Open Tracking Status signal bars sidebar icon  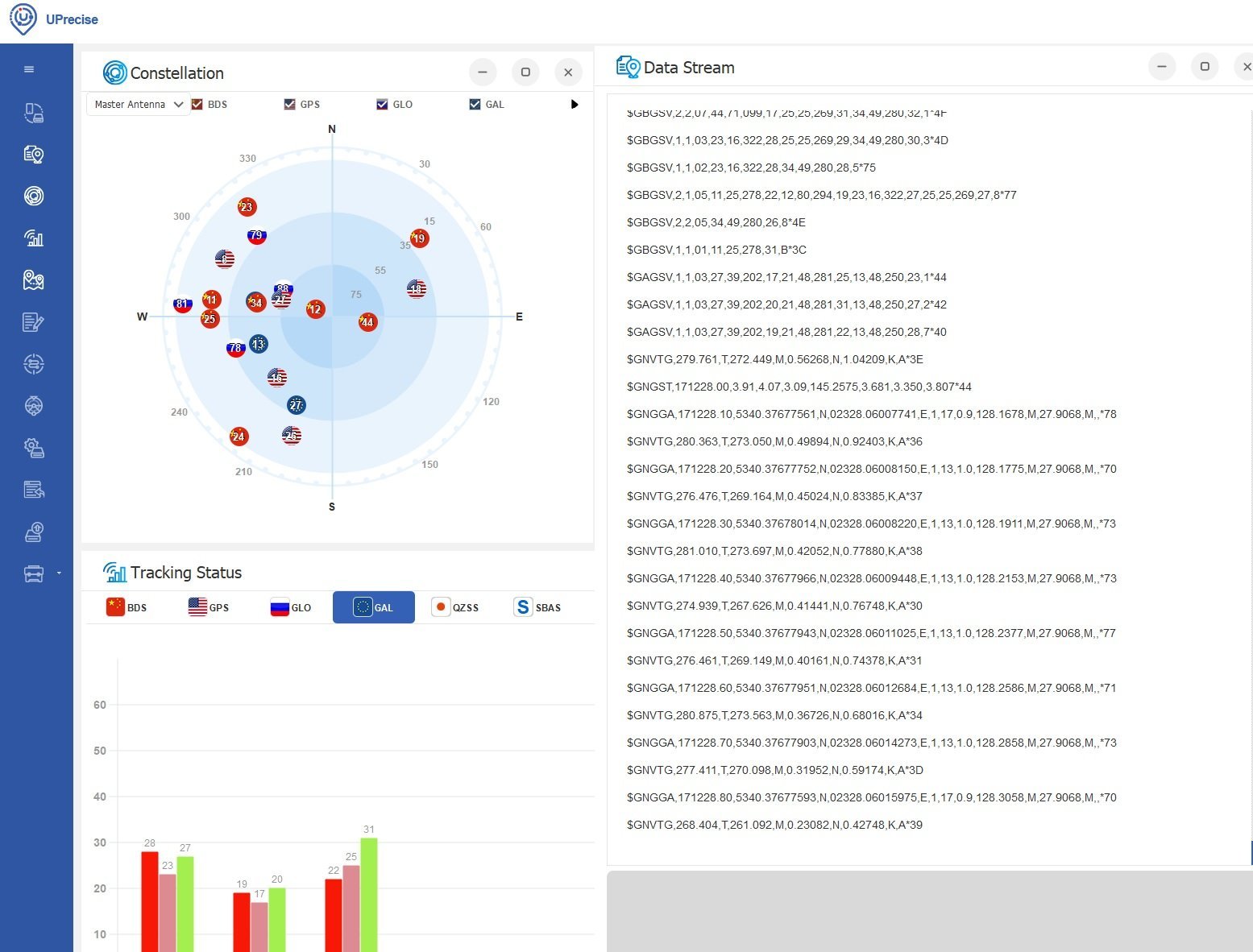[33, 238]
